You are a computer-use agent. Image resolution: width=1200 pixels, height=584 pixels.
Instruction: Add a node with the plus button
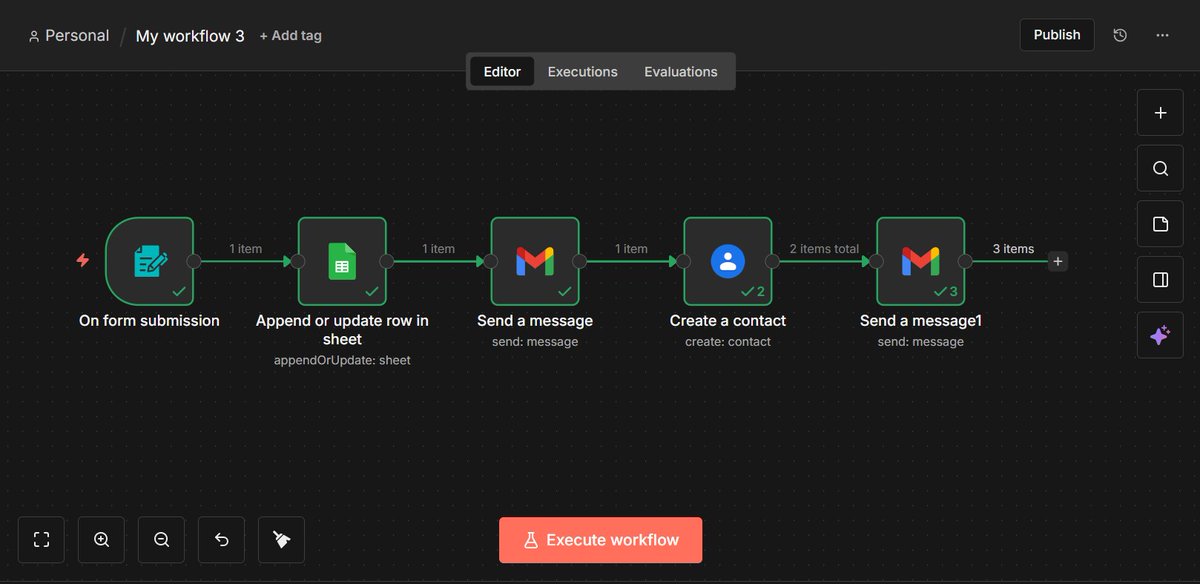(1160, 113)
